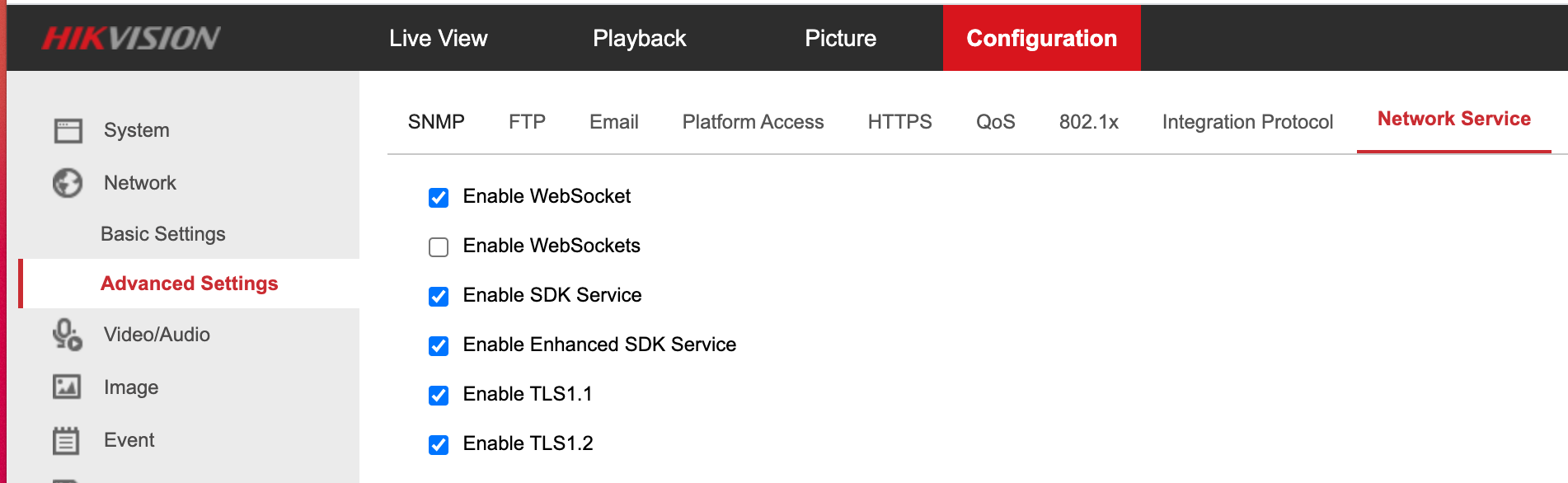The image size is (1568, 483).
Task: Open the HTTPS tab
Action: click(x=899, y=122)
